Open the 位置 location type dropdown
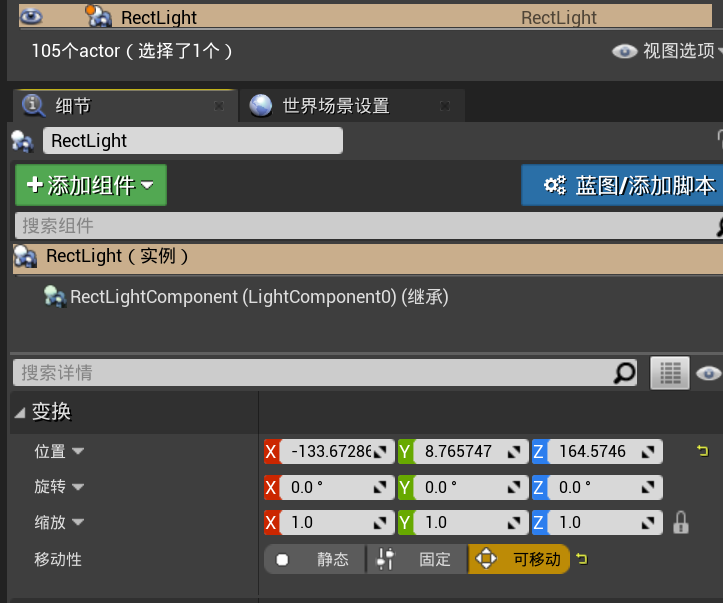This screenshot has height=603, width=723. coord(78,451)
